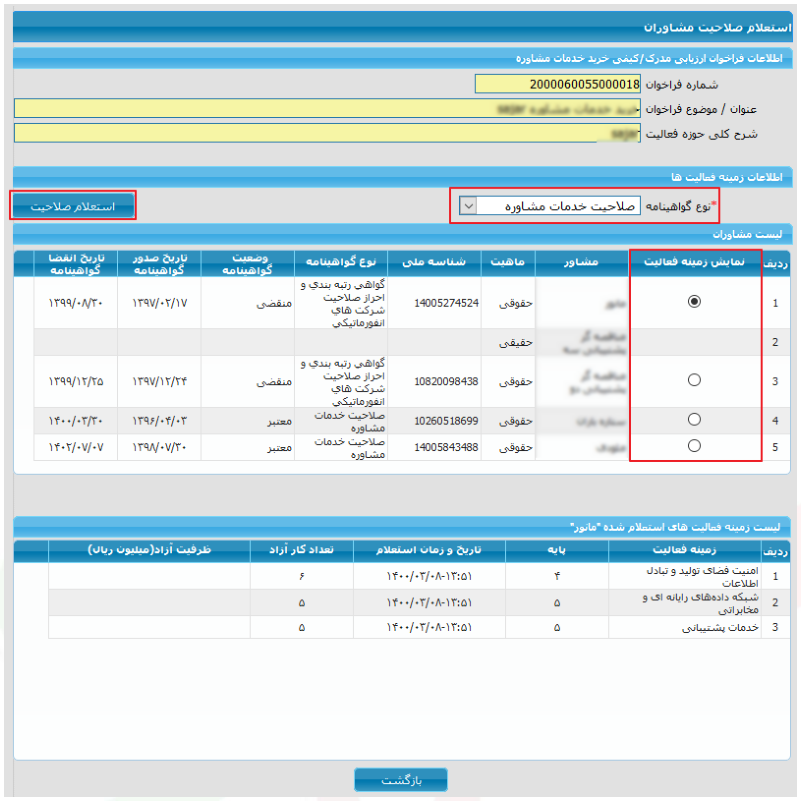Click the بازگشت button

[x=401, y=780]
